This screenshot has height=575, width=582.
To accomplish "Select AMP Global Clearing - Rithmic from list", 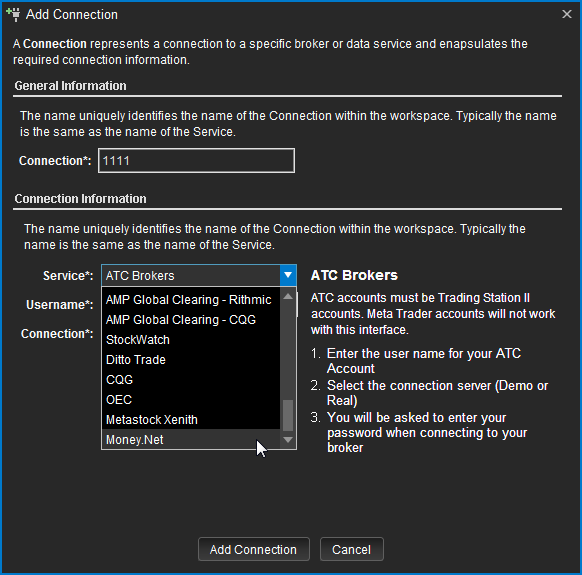I will (191, 300).
